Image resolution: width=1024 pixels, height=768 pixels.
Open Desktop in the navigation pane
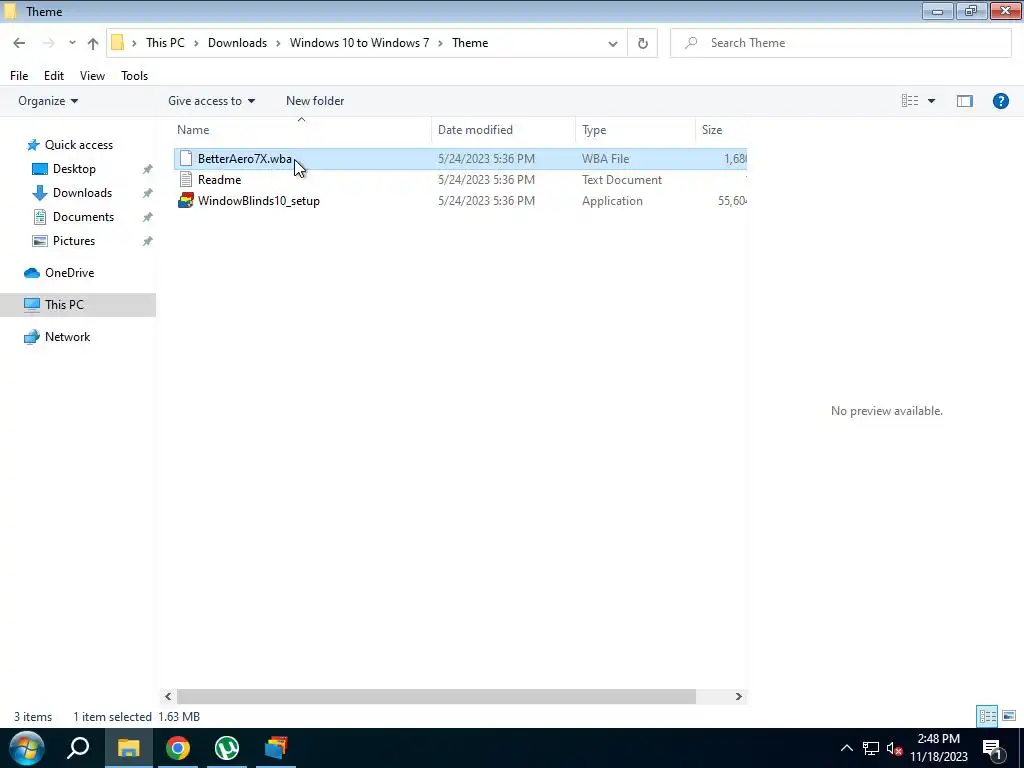[74, 169]
